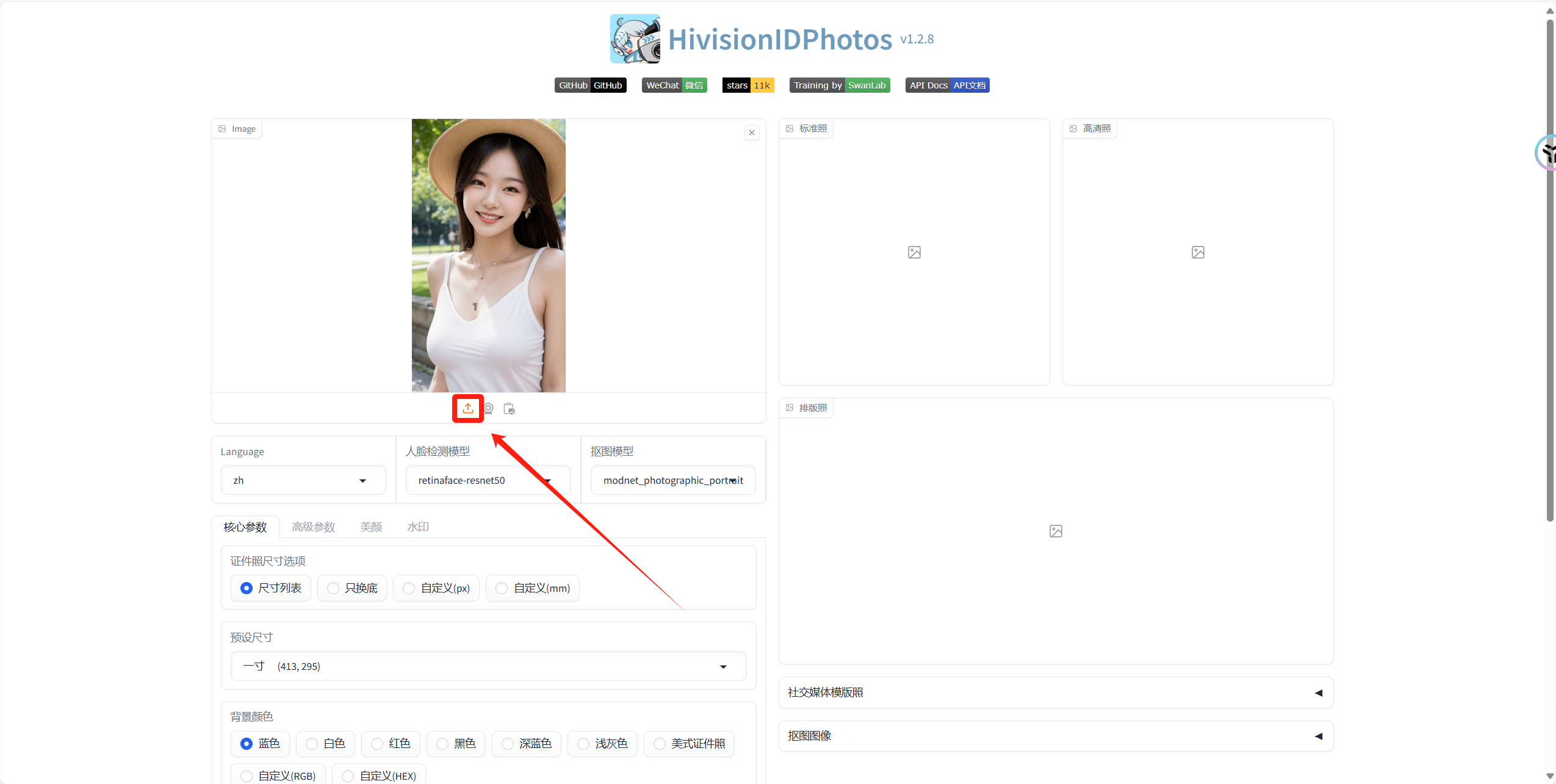Click the 高清照 placeholder image icon
Screen dimensions: 1556x784
click(x=1198, y=252)
